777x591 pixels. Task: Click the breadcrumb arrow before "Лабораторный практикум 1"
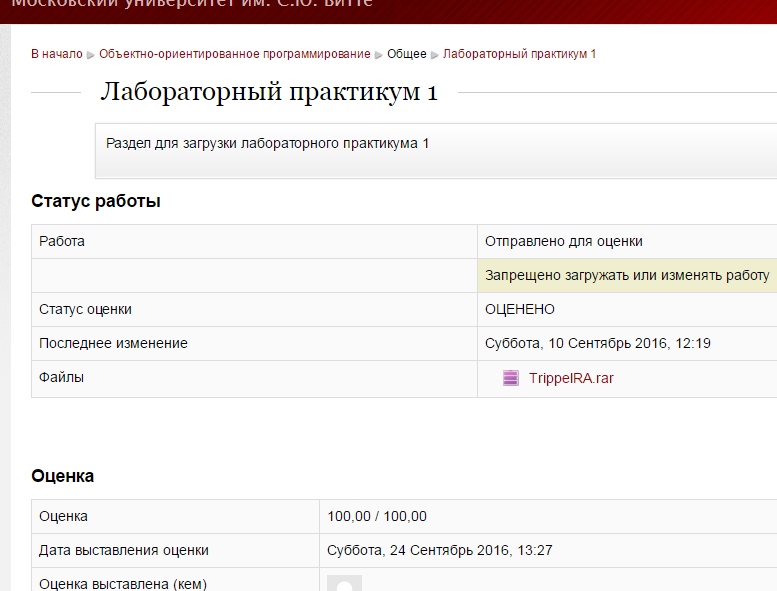click(x=435, y=55)
